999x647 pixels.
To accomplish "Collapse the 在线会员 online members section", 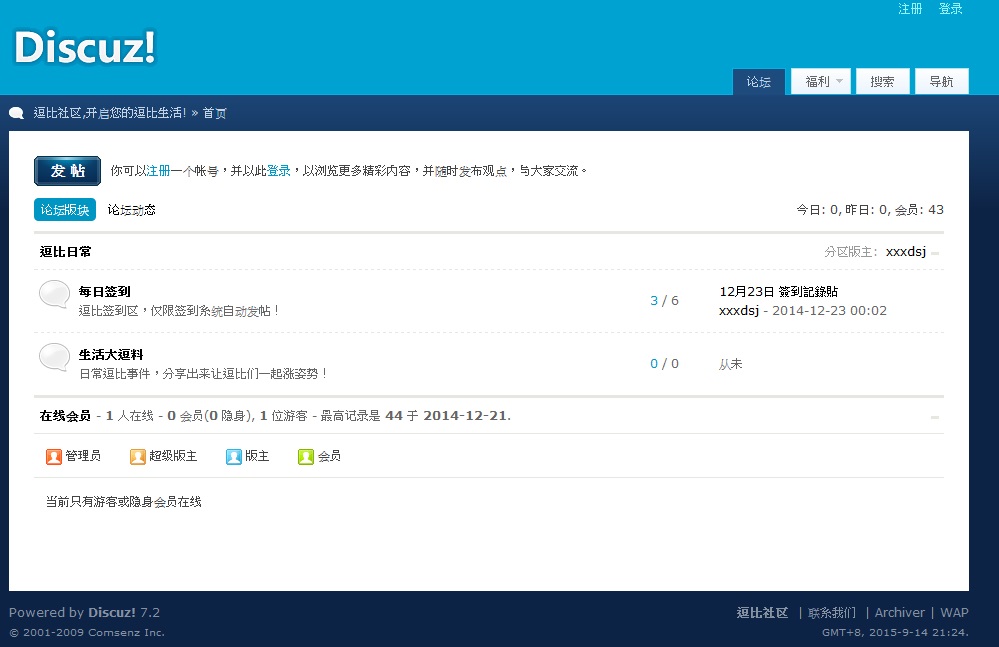I will 935,417.
